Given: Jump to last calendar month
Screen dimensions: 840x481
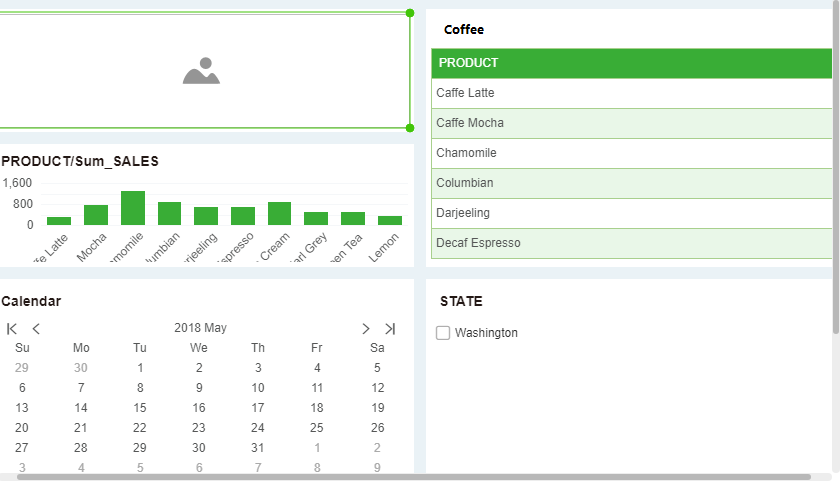Looking at the screenshot, I should 390,328.
